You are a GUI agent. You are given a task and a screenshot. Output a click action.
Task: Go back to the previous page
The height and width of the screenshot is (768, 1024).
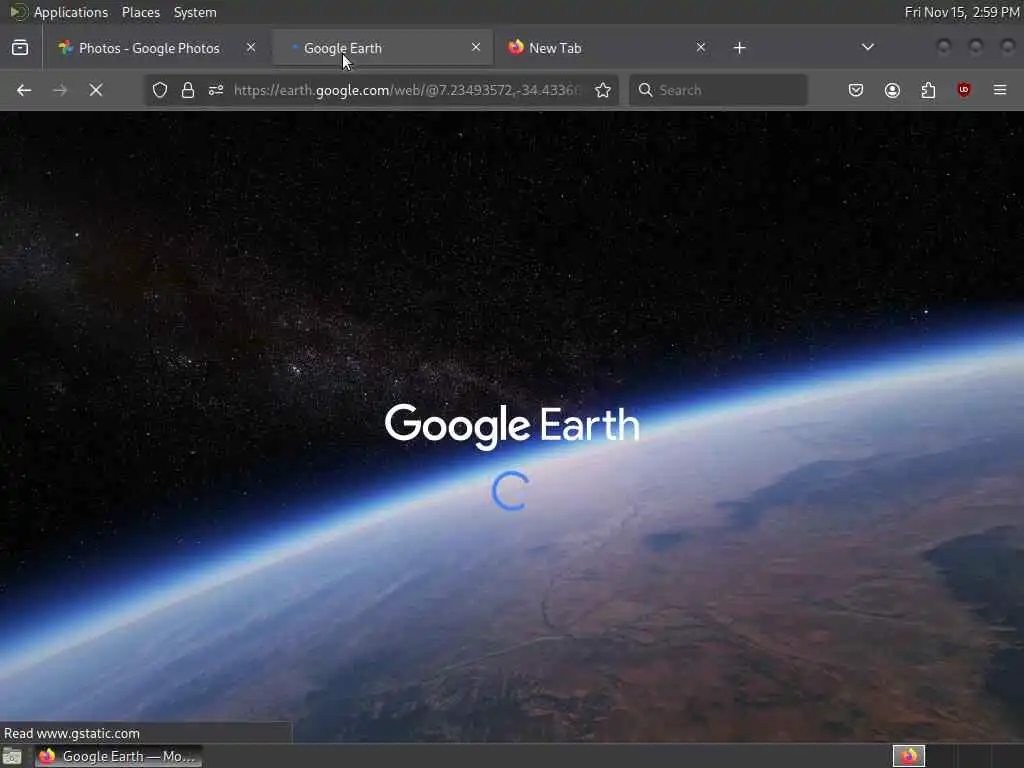pyautogui.click(x=24, y=90)
